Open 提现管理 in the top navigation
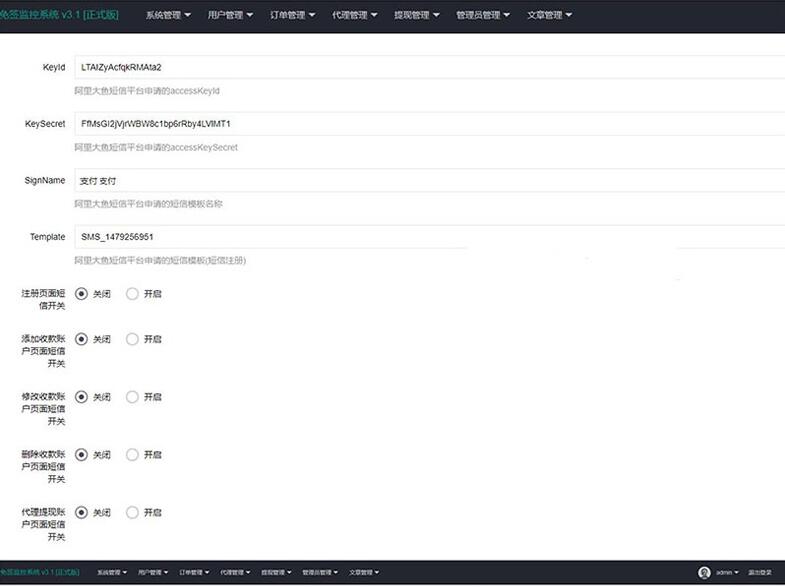 click(x=416, y=15)
